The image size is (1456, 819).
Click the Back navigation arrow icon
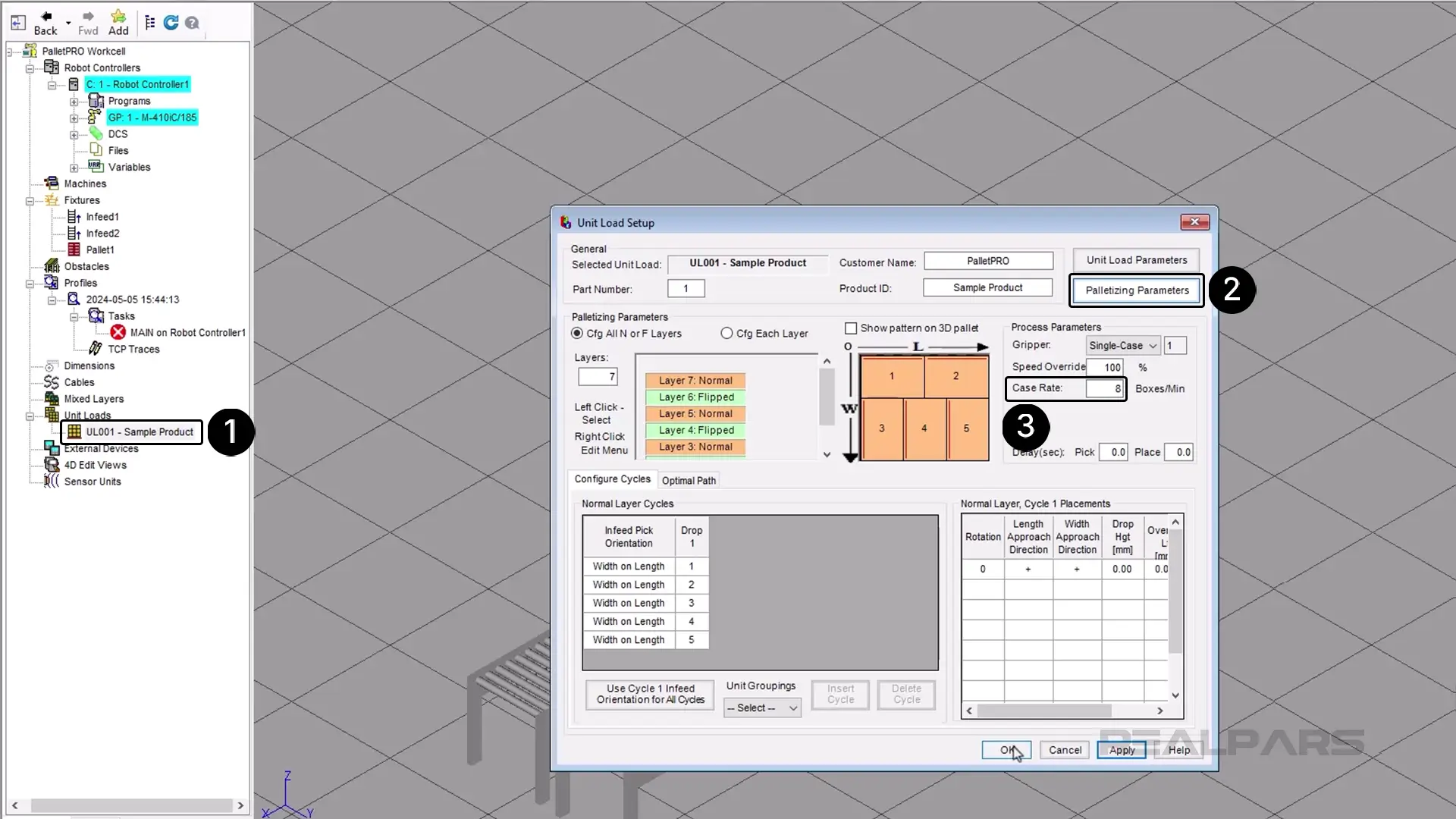click(x=46, y=16)
